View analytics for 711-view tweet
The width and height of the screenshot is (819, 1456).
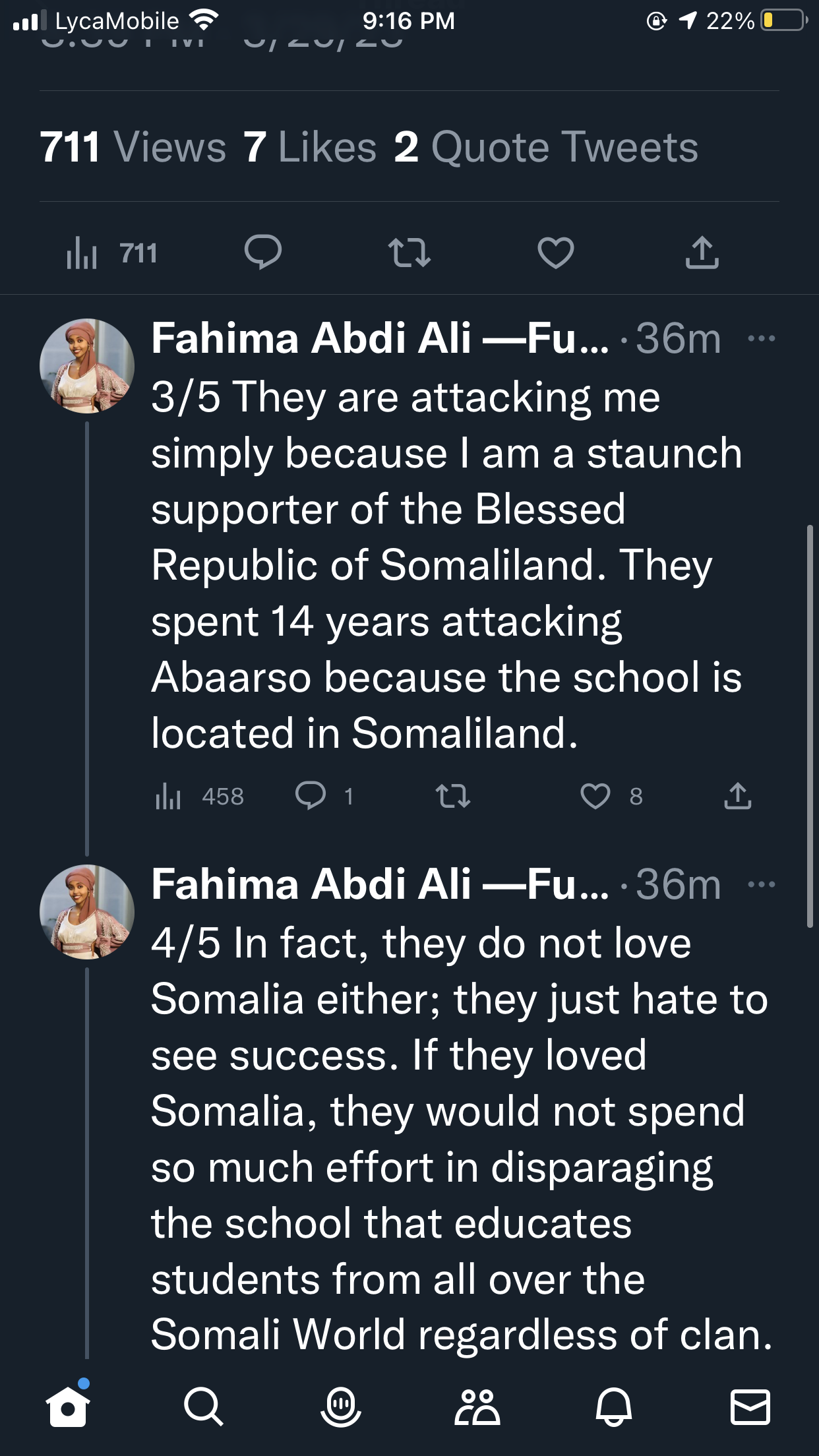[x=111, y=254]
